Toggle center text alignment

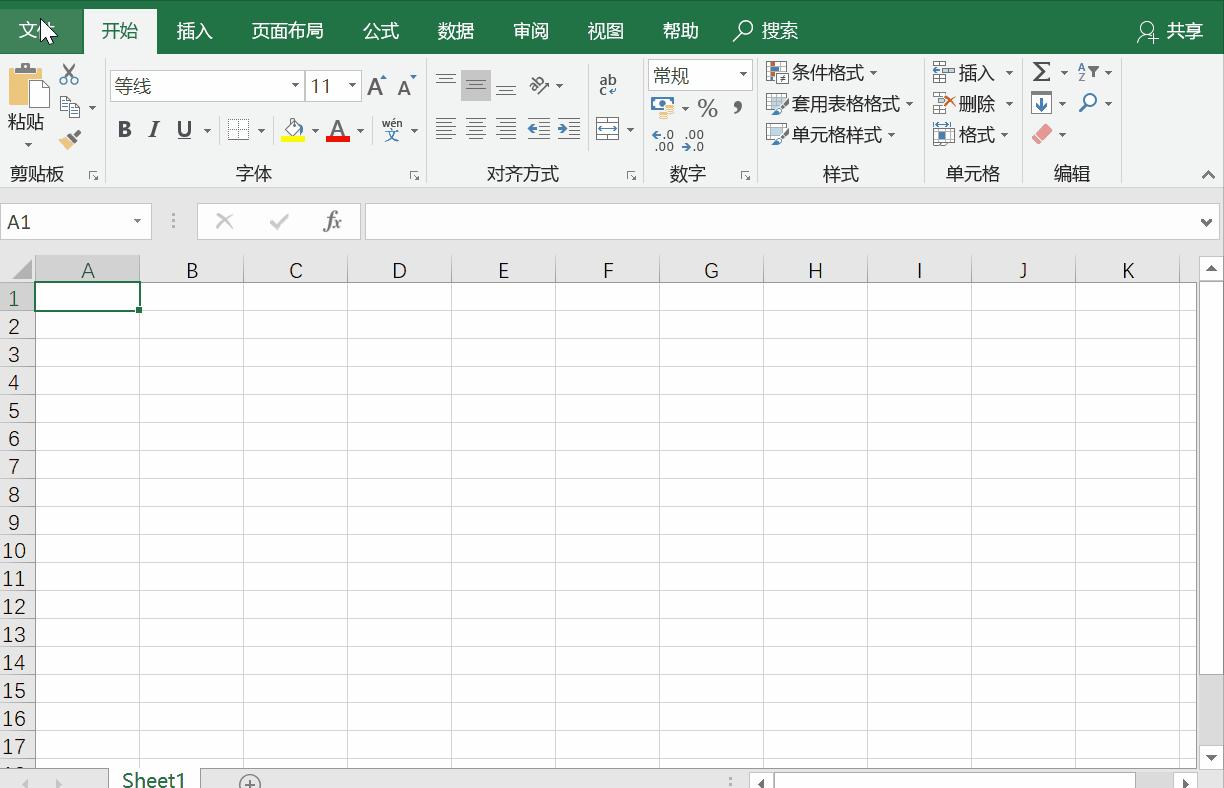[475, 128]
